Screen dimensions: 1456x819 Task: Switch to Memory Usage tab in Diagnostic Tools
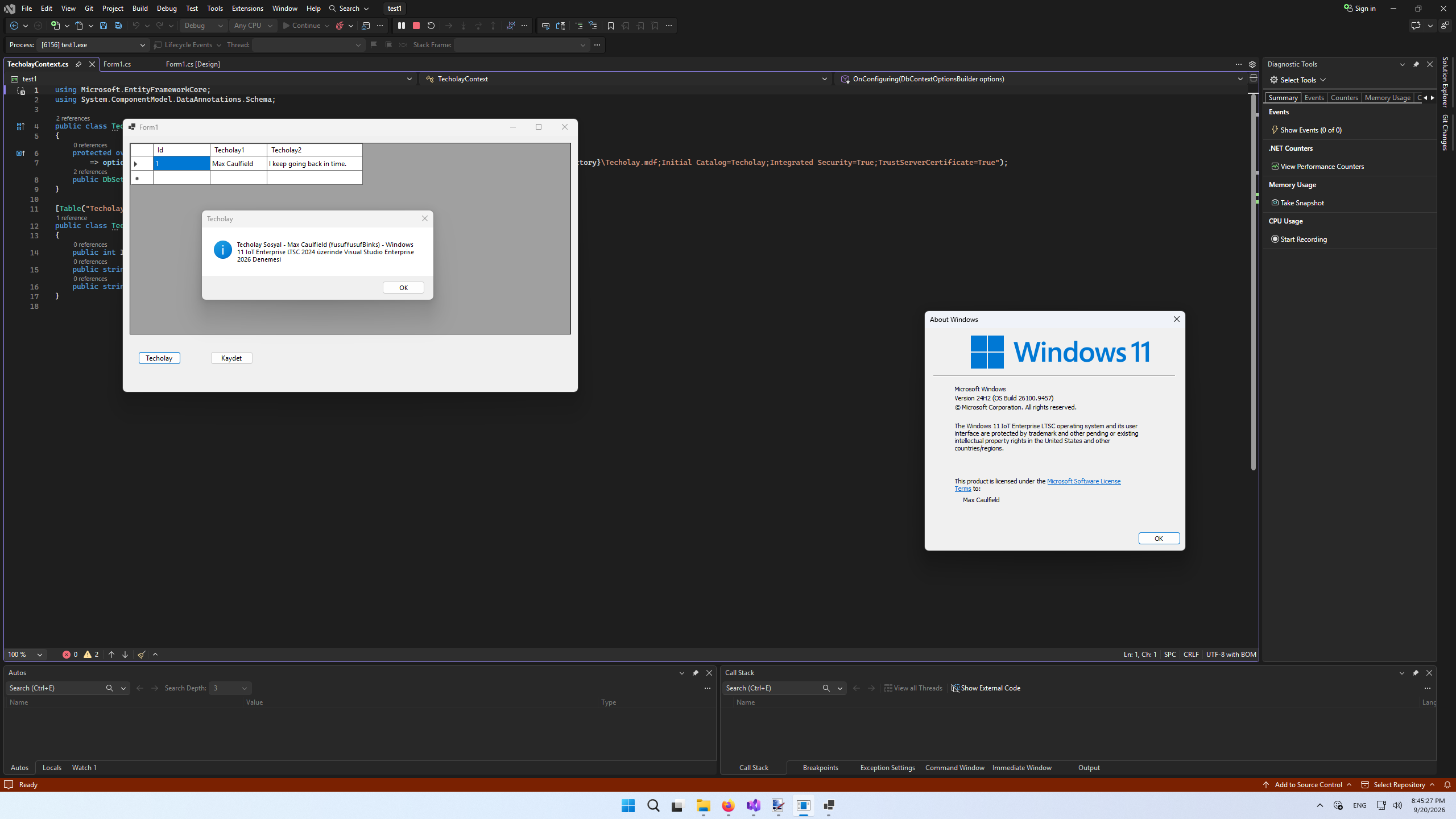(x=1387, y=98)
